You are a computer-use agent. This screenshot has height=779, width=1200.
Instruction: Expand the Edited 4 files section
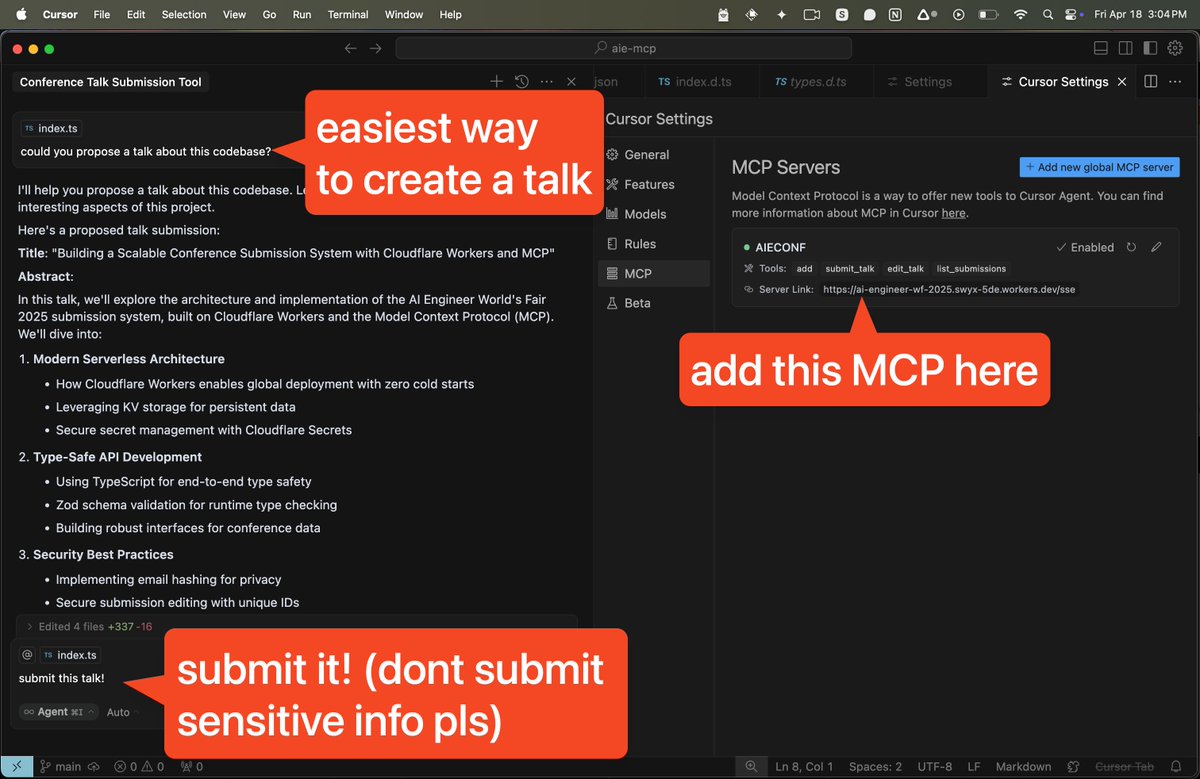tap(90, 627)
